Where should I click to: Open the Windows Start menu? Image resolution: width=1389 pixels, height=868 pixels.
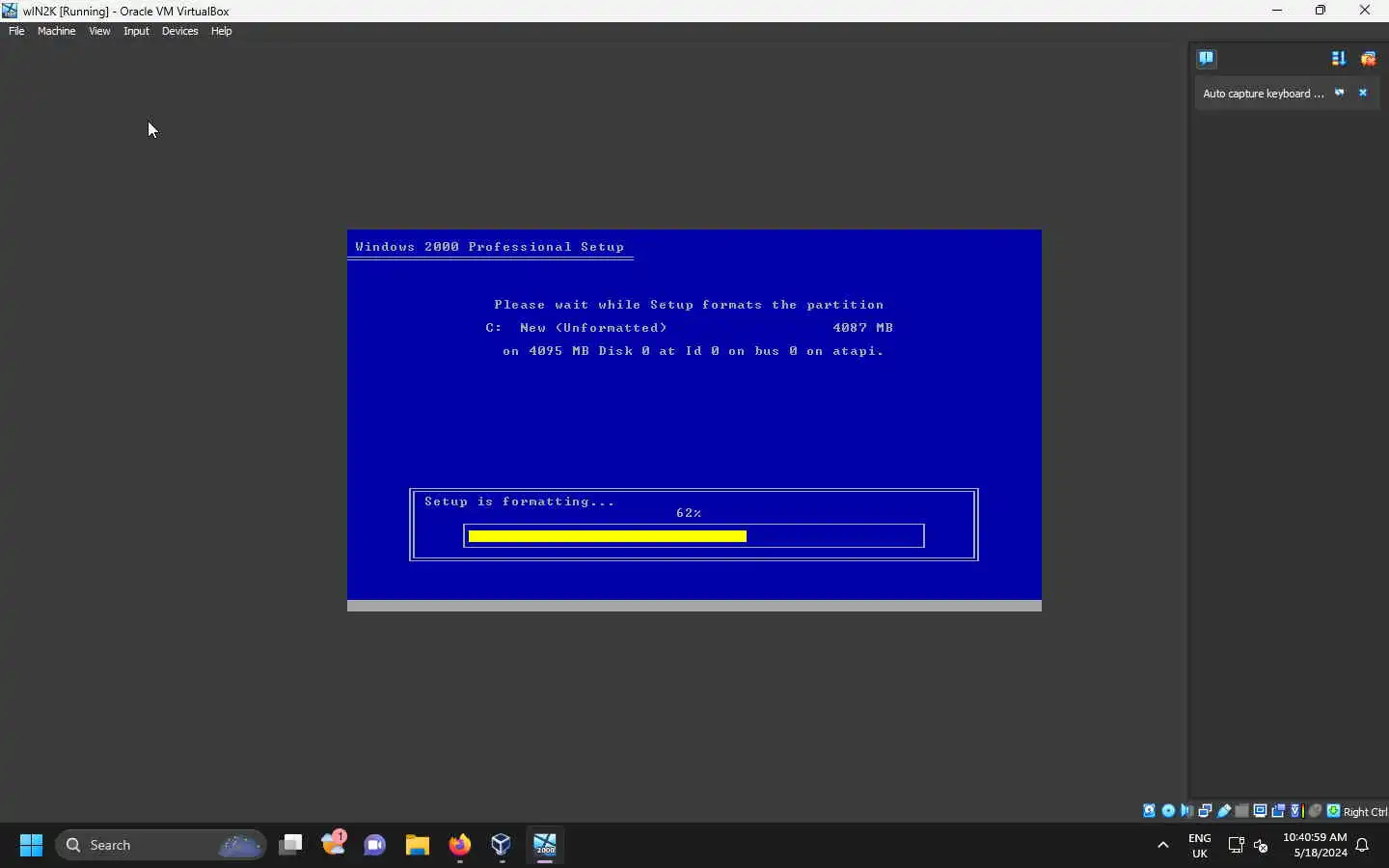[31, 845]
